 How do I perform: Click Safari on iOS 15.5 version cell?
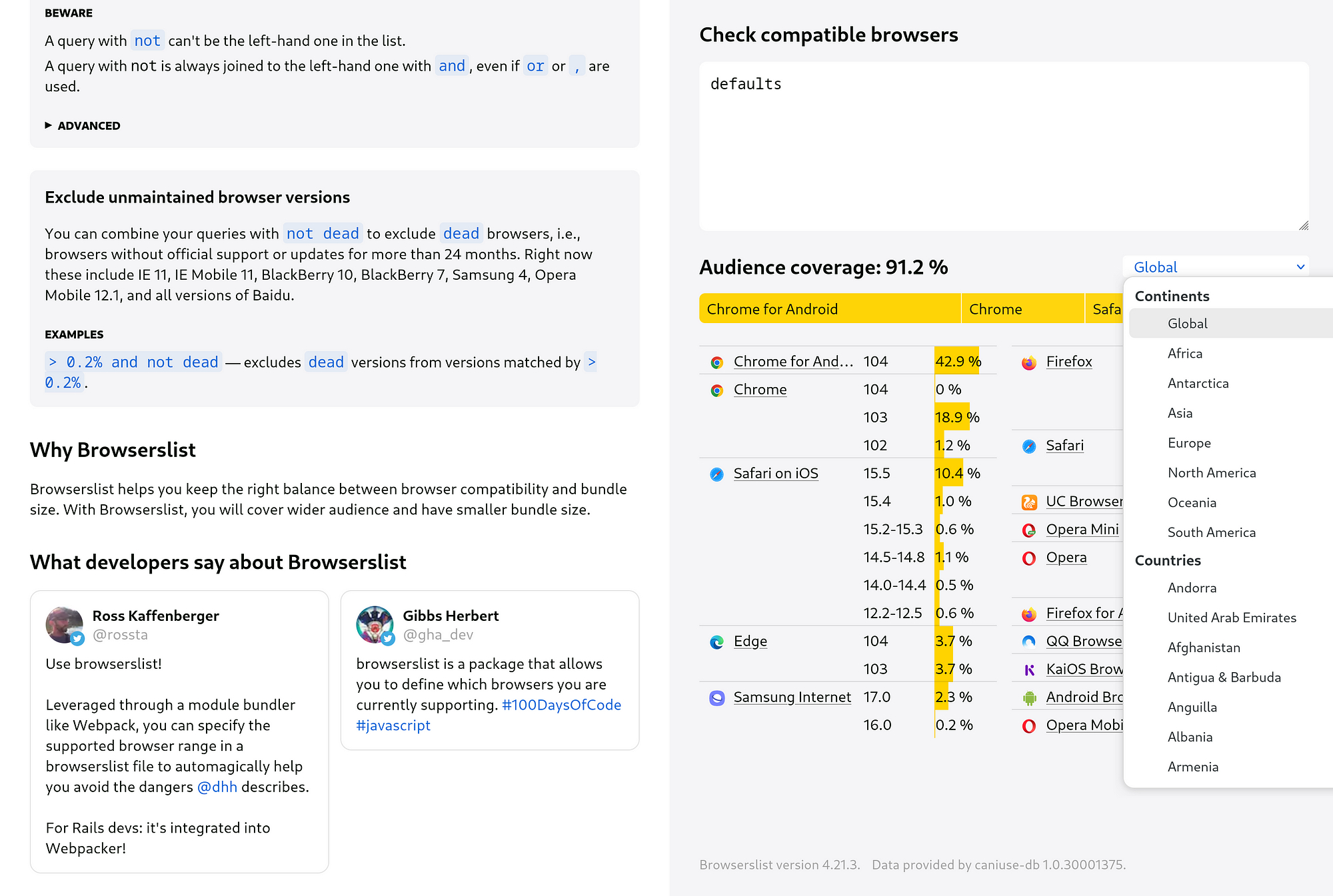coord(877,474)
